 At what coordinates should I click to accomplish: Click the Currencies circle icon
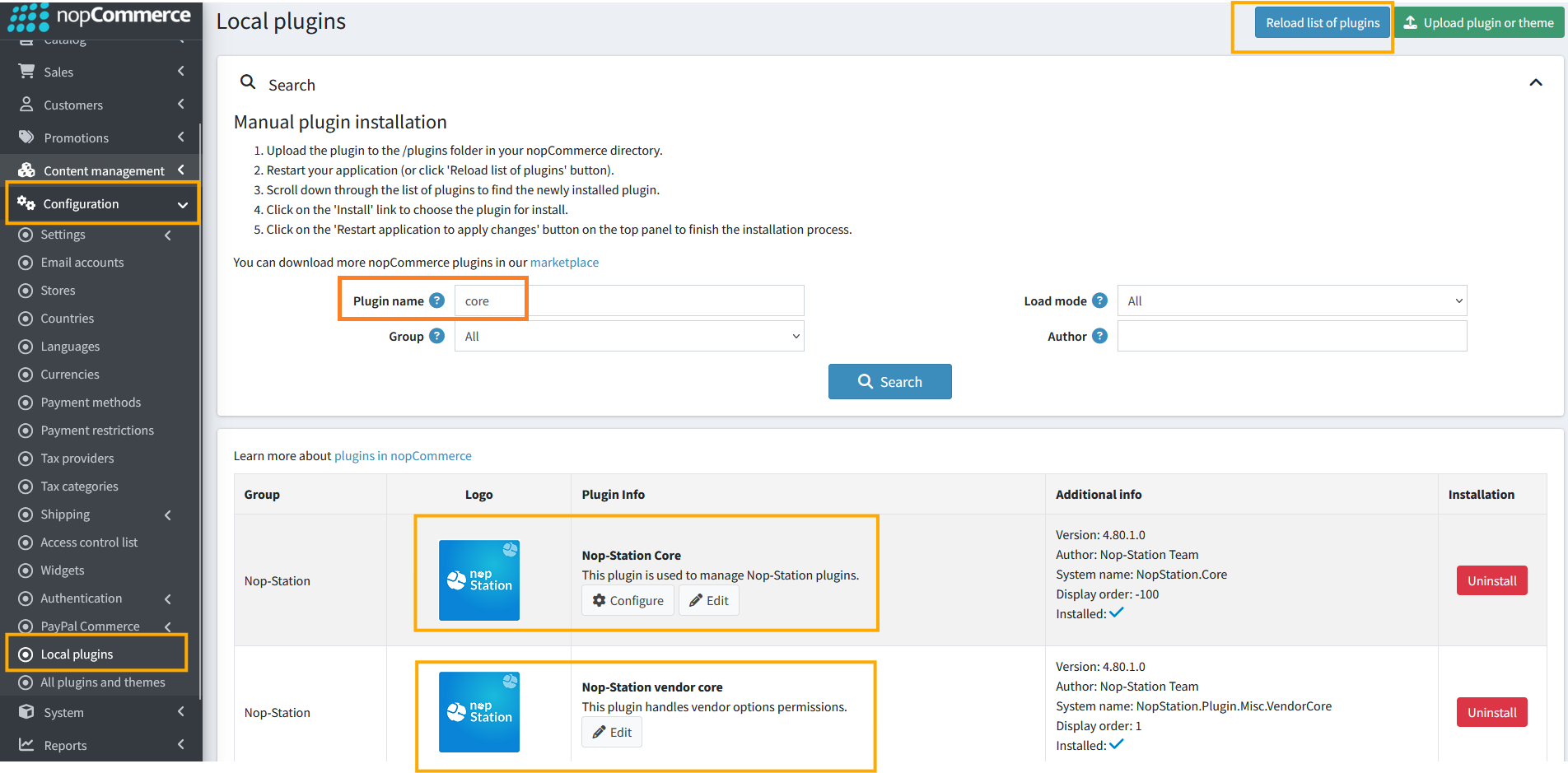click(26, 375)
